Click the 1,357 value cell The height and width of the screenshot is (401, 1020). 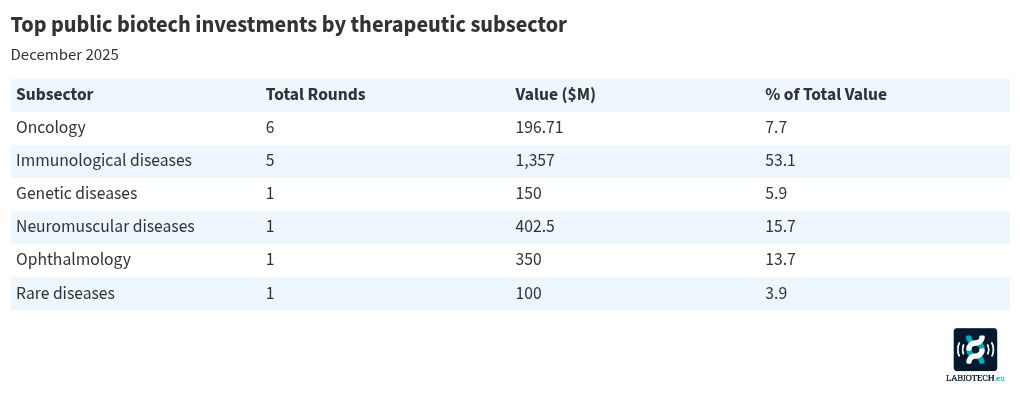pyautogui.click(x=535, y=161)
